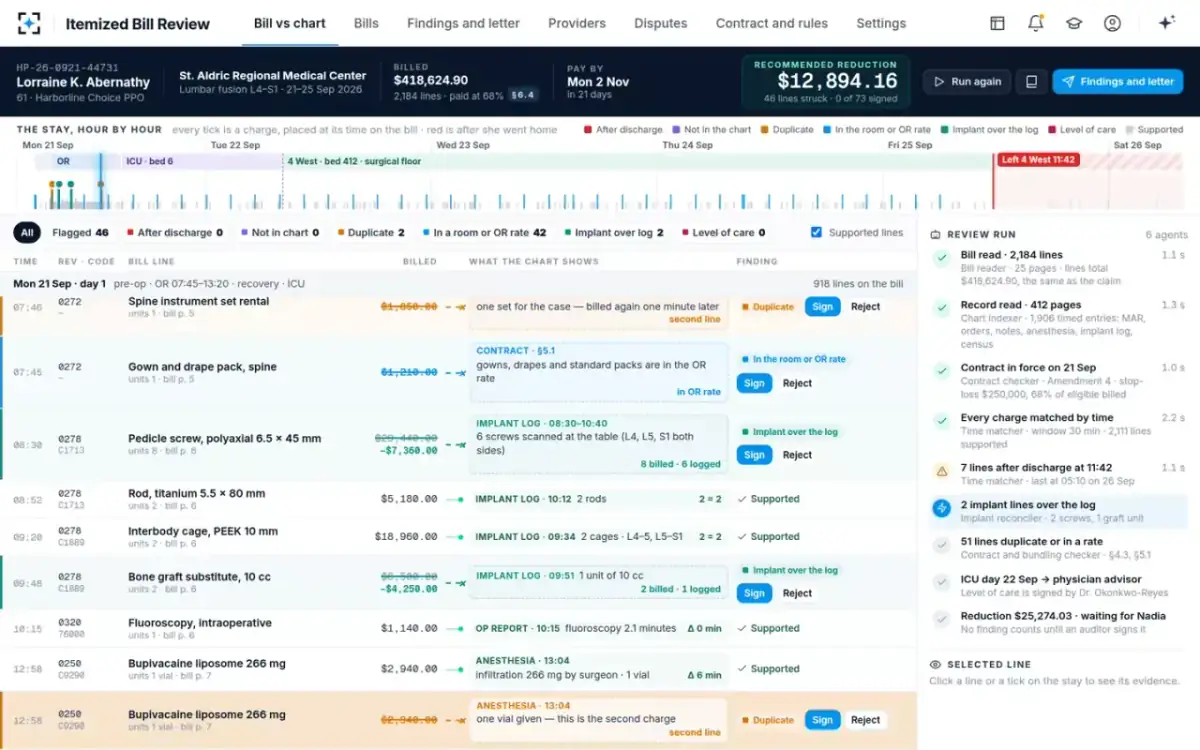Sign the Spine instrument set rental duplicate finding
The width and height of the screenshot is (1200, 750).
point(822,307)
